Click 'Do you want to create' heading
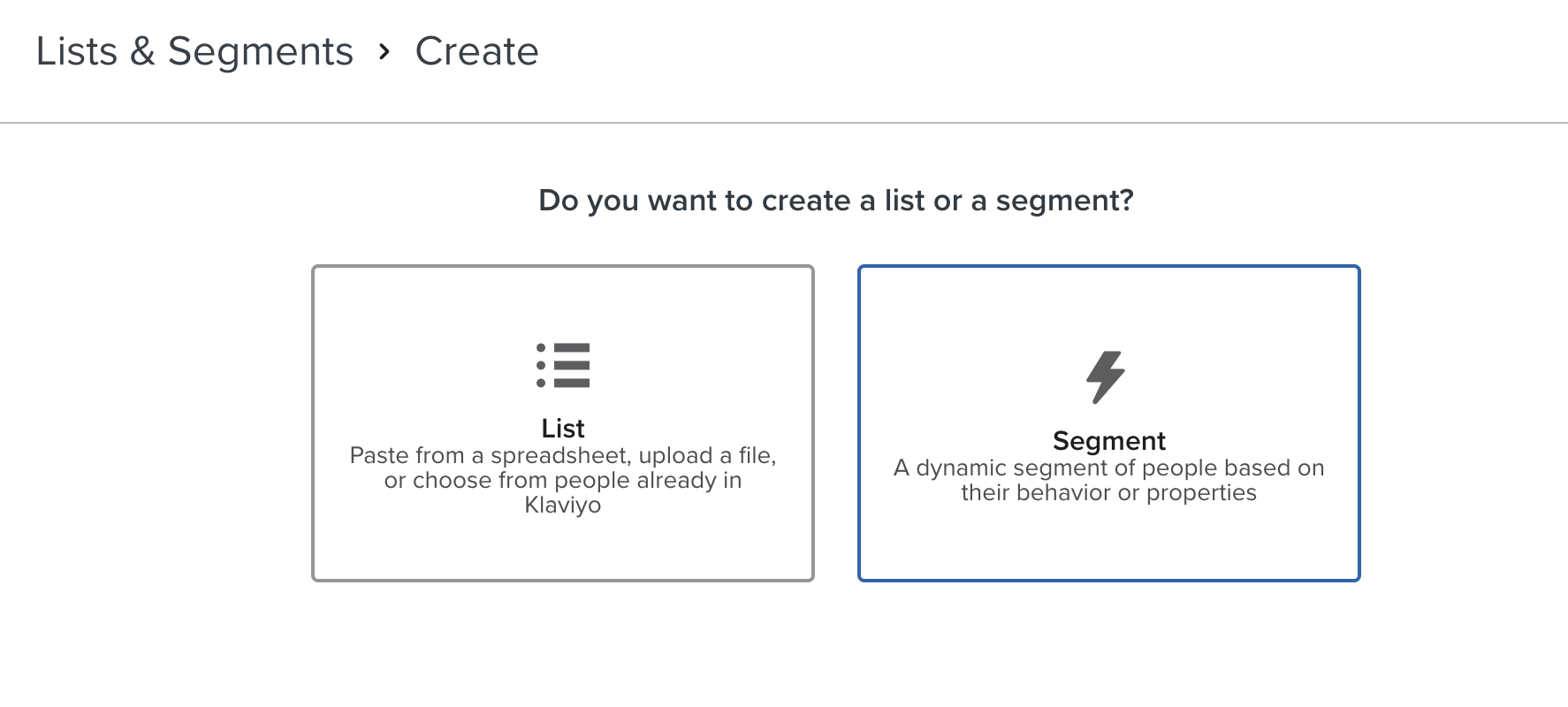This screenshot has width=1568, height=707. [x=836, y=201]
